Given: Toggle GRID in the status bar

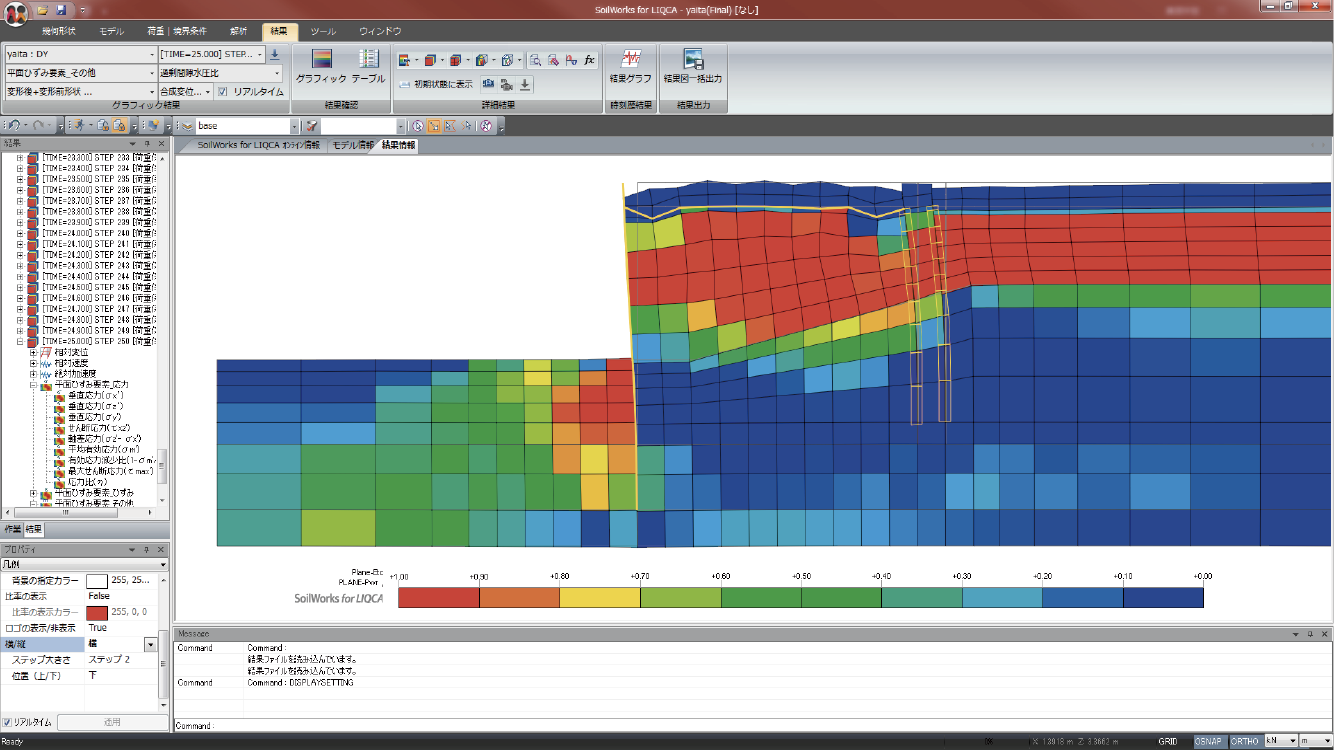Looking at the screenshot, I should [x=1168, y=741].
